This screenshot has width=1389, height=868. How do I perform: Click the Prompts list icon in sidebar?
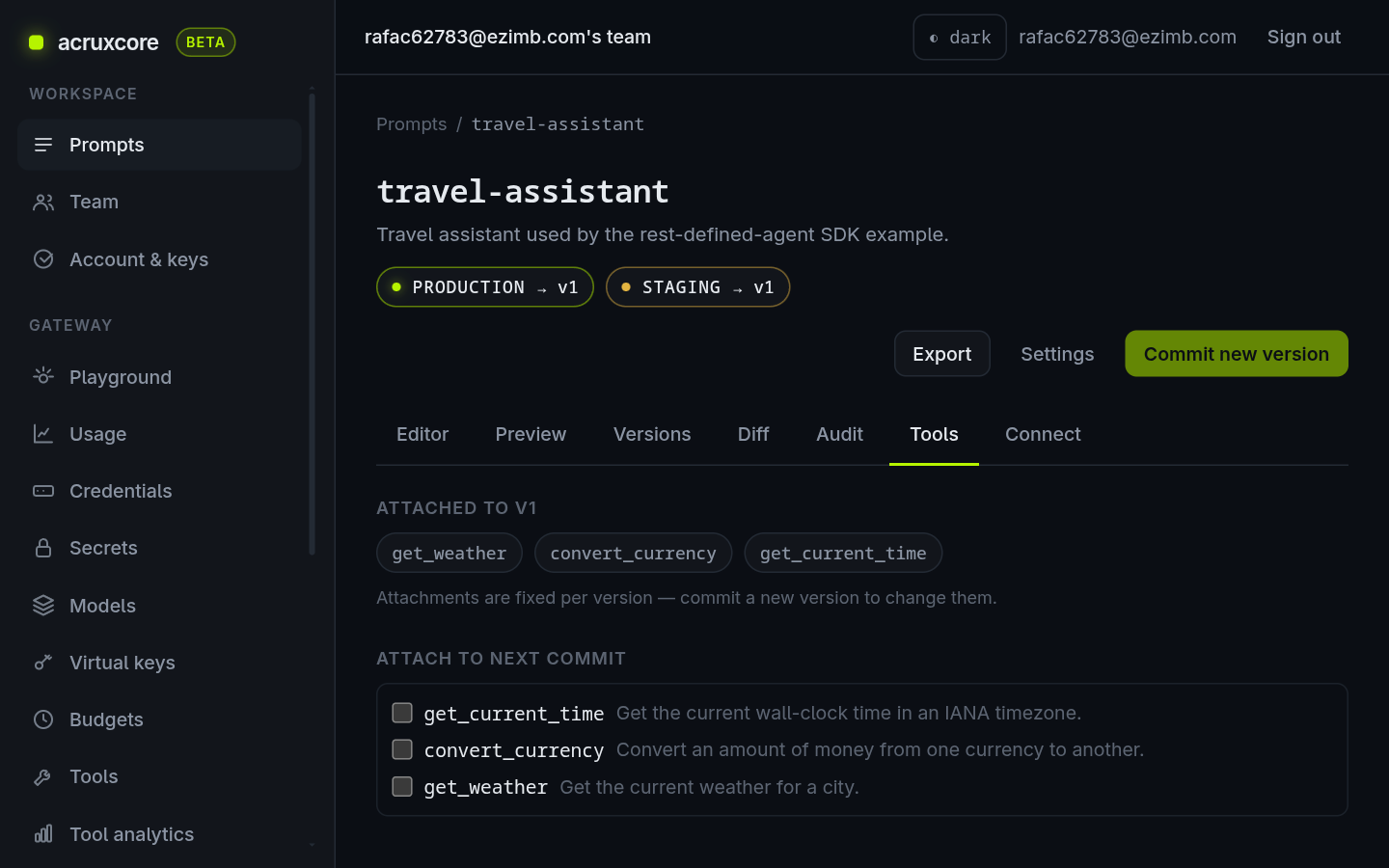[43, 145]
